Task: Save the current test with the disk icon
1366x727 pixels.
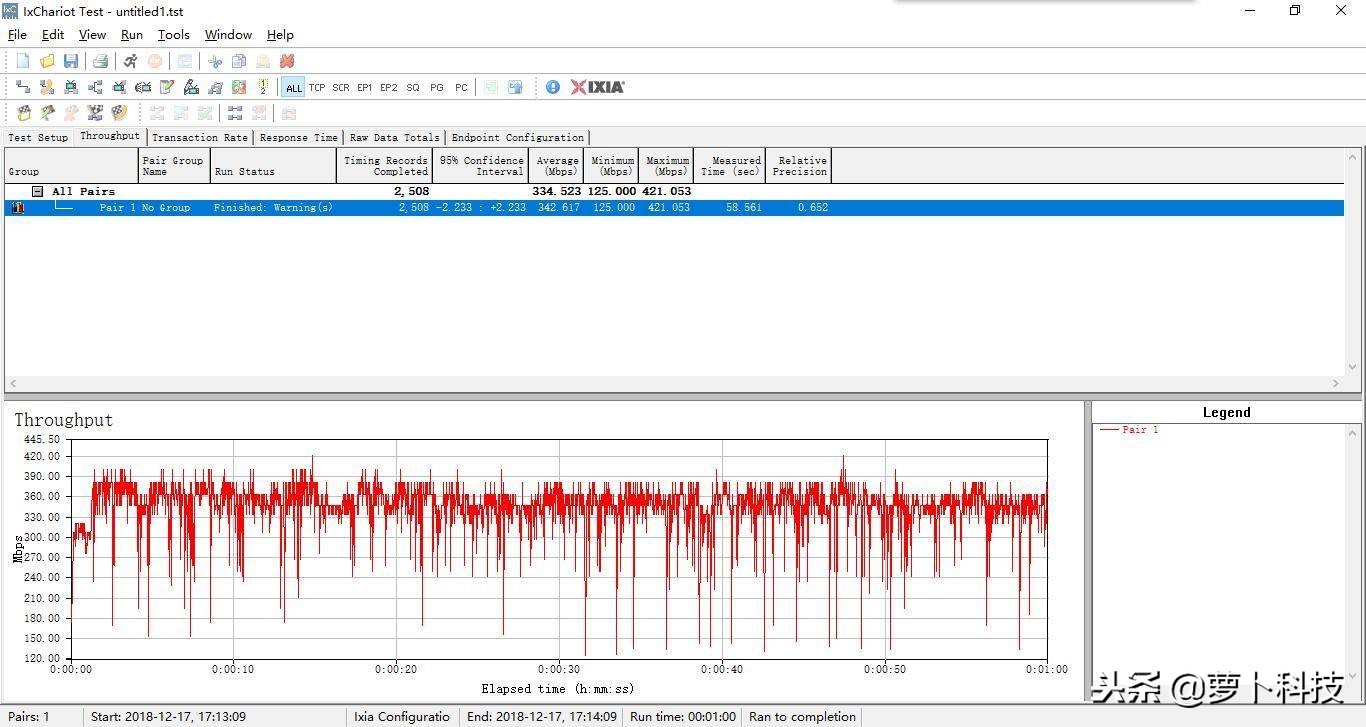Action: click(x=71, y=61)
